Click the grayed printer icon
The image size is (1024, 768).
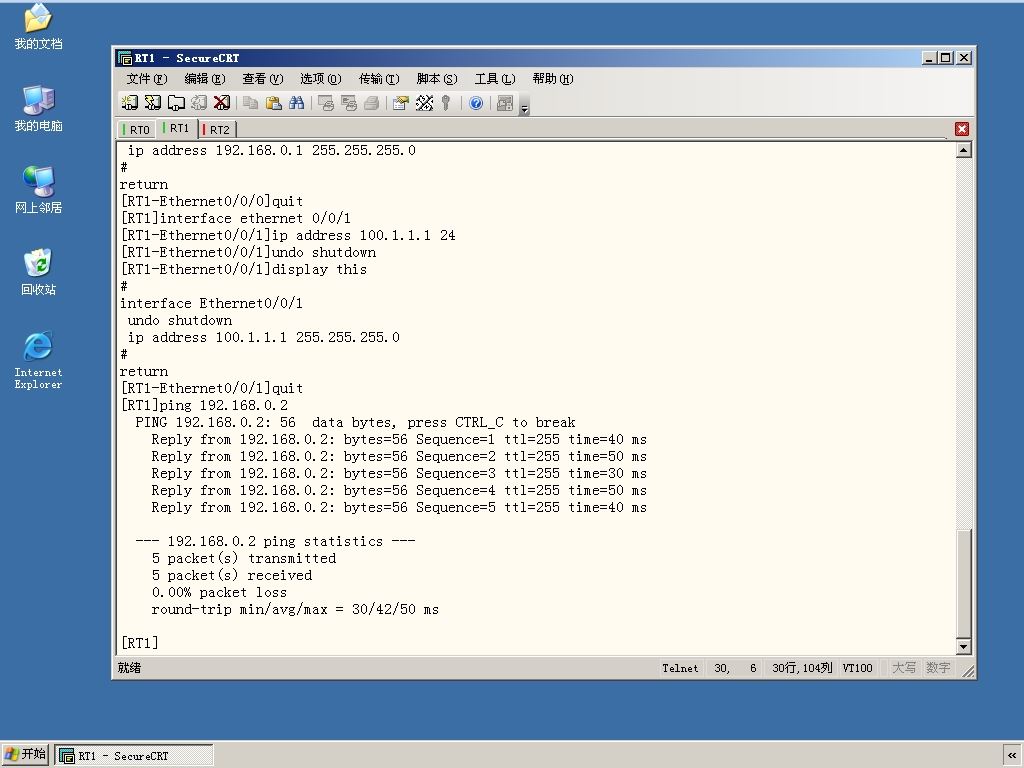(372, 103)
